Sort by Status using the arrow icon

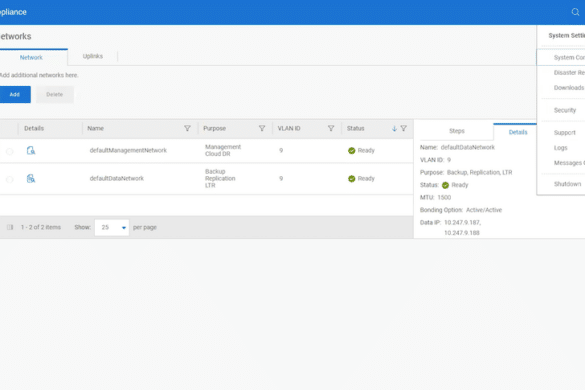pyautogui.click(x=394, y=128)
